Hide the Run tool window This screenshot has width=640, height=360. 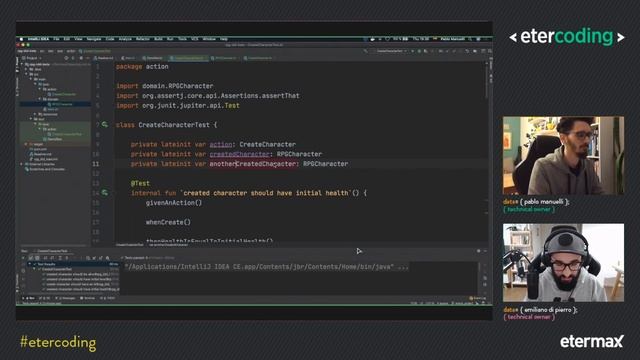coord(485,251)
